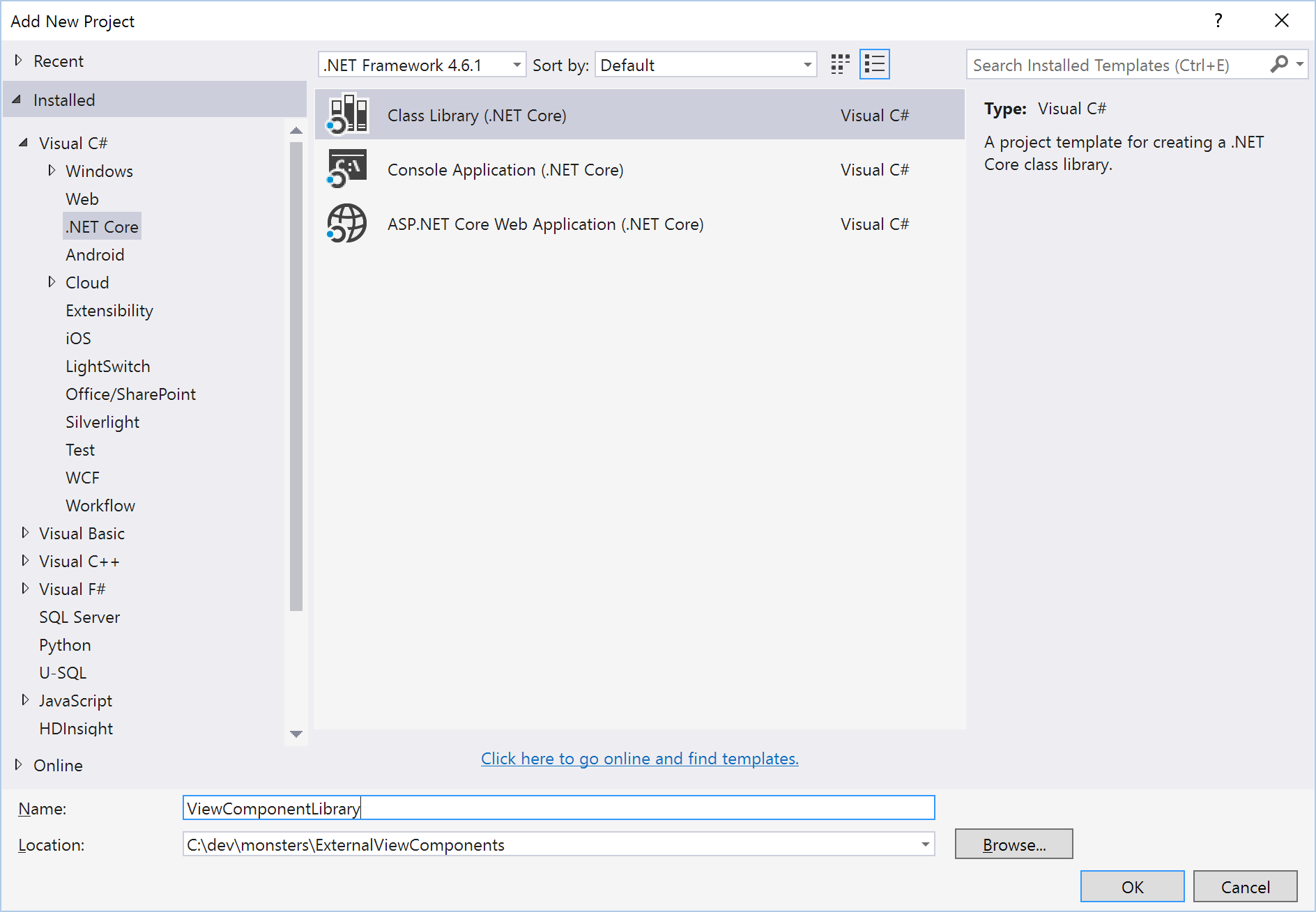Select the LightSwitch category

[108, 366]
